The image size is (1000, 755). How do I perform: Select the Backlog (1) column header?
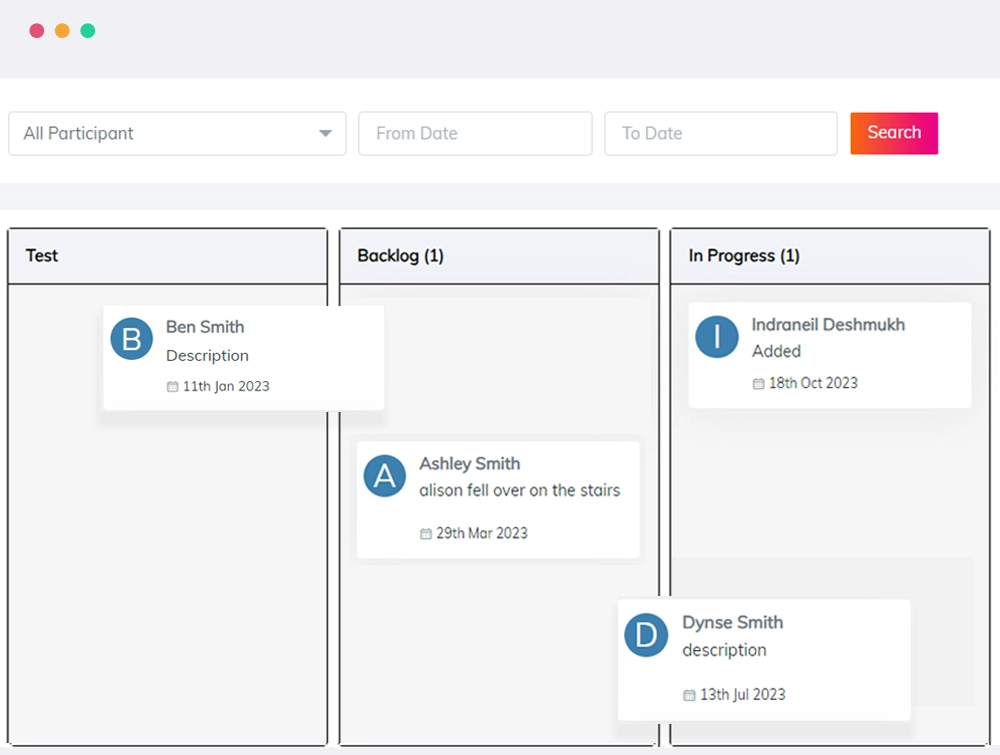[399, 255]
